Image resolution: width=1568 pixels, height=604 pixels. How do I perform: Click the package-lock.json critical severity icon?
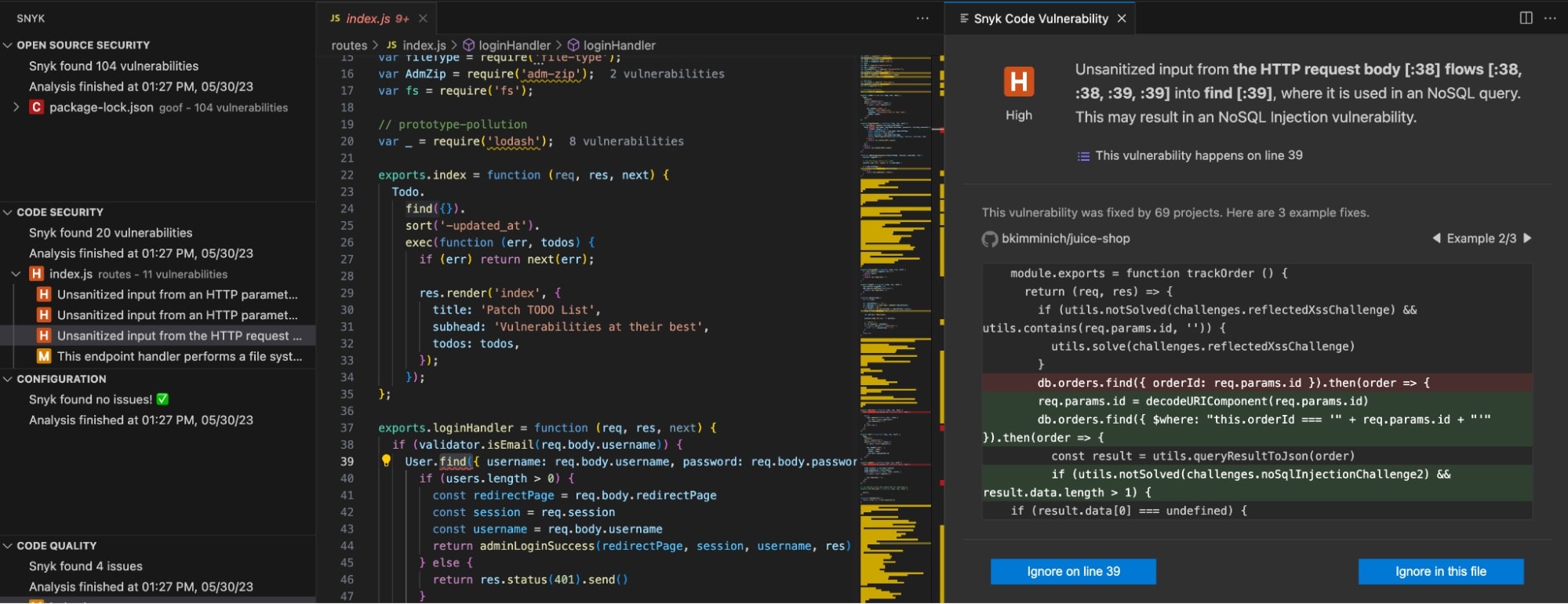[x=36, y=107]
